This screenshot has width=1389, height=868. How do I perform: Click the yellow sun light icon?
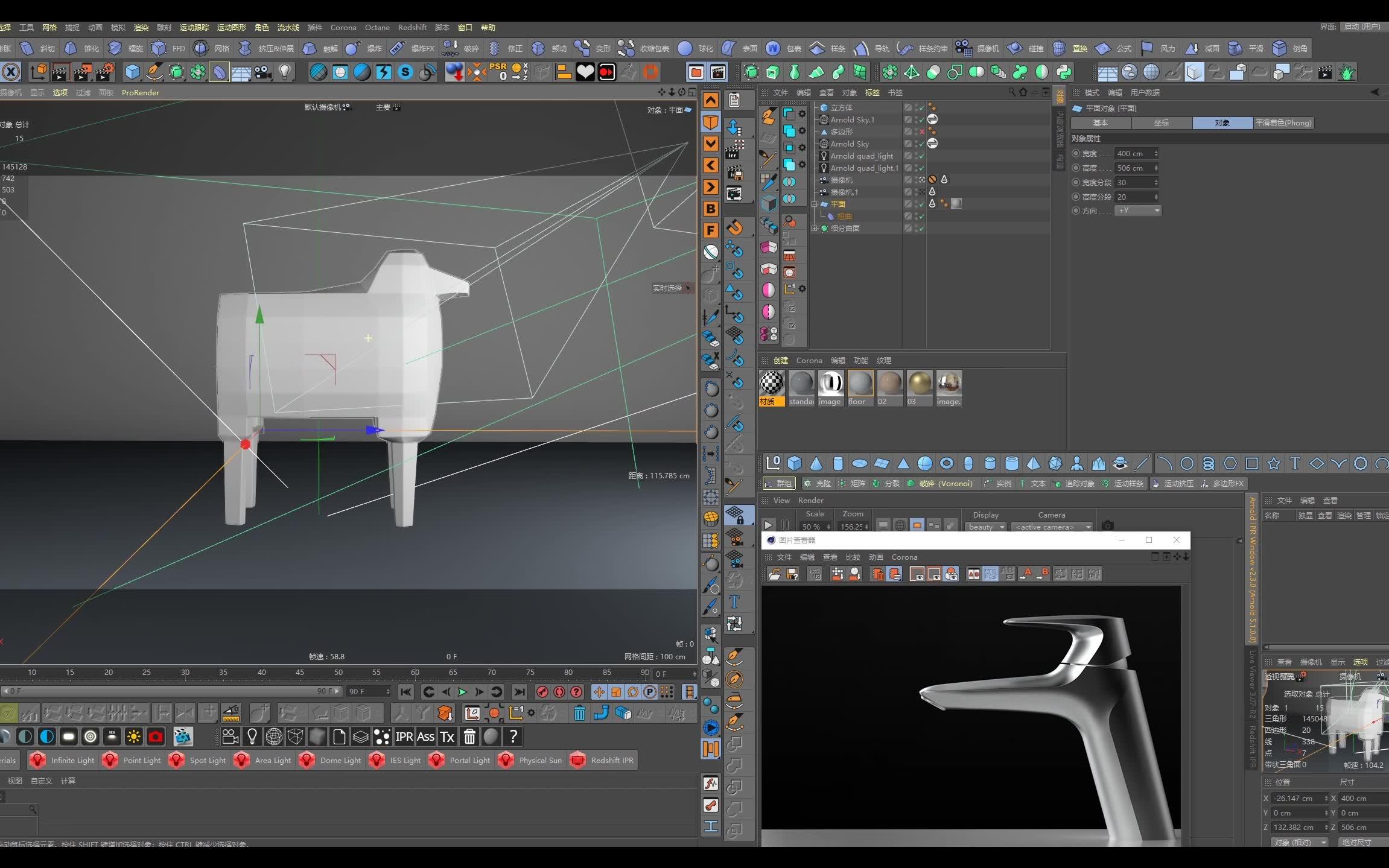pyautogui.click(x=133, y=737)
